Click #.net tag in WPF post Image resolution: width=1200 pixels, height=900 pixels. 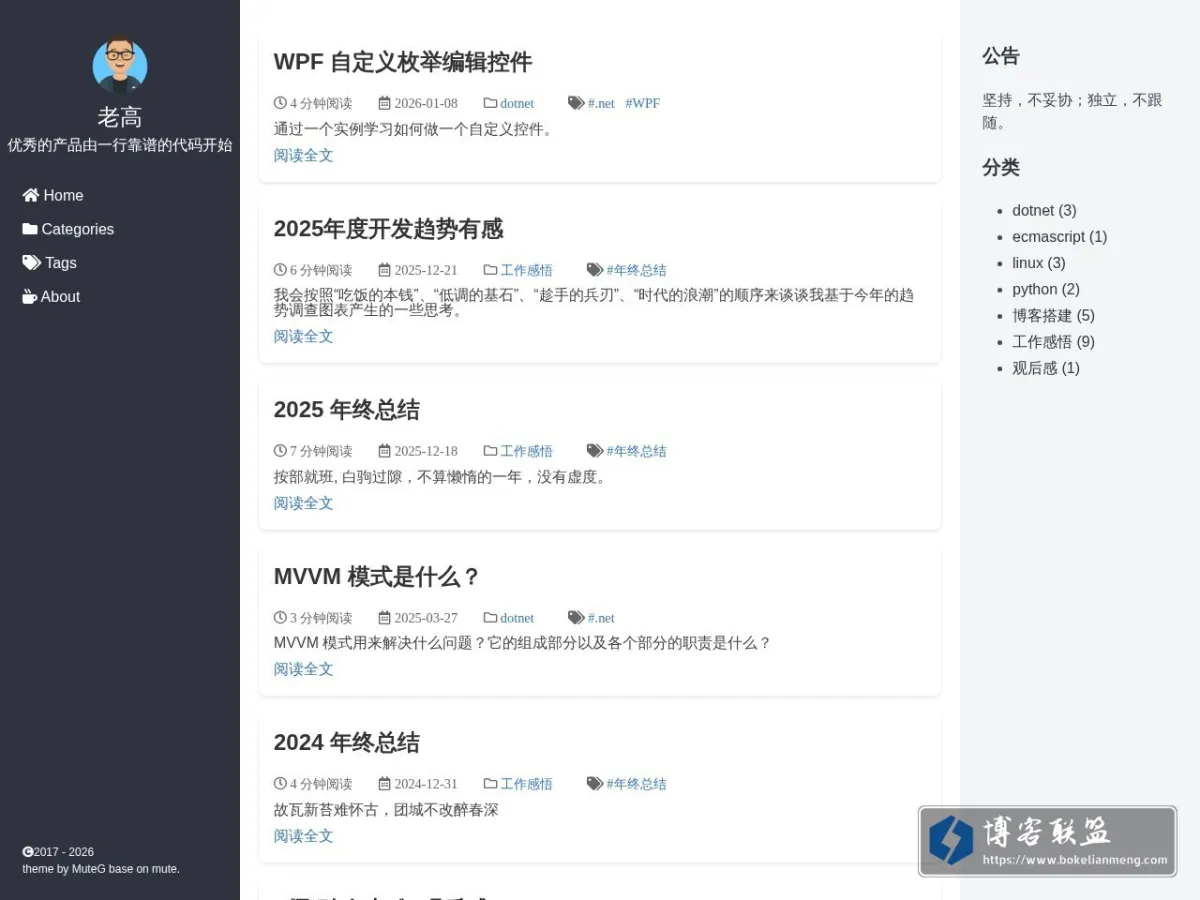[x=601, y=103]
